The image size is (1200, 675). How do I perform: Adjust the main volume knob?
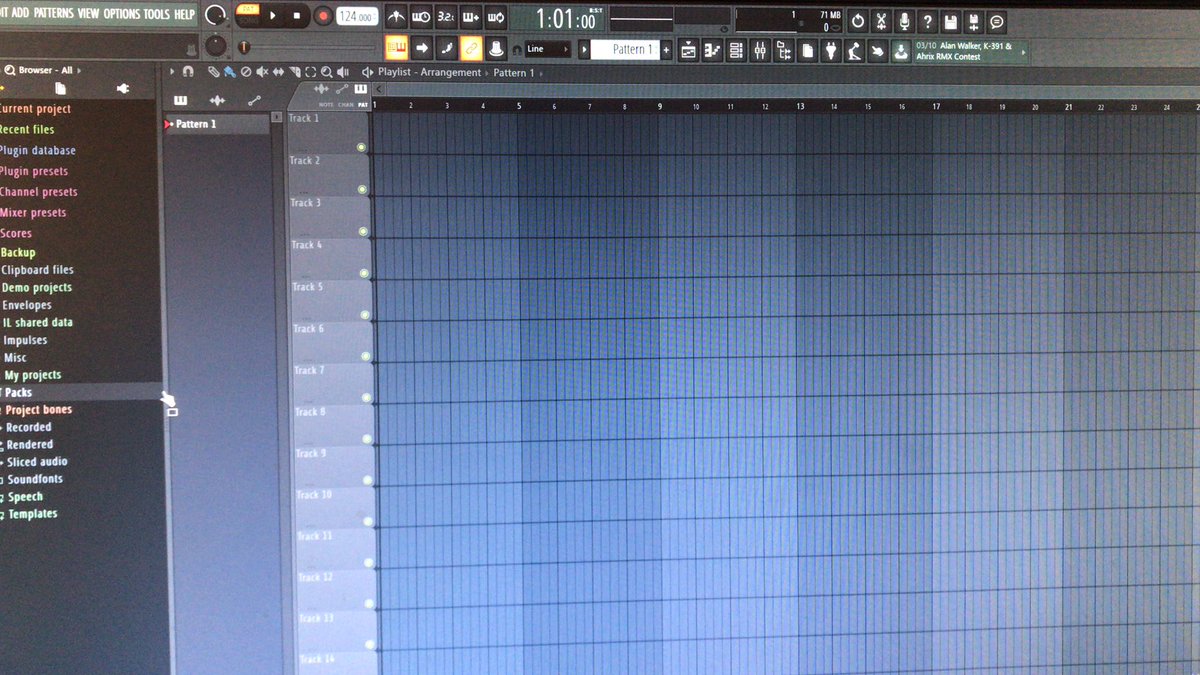click(215, 15)
